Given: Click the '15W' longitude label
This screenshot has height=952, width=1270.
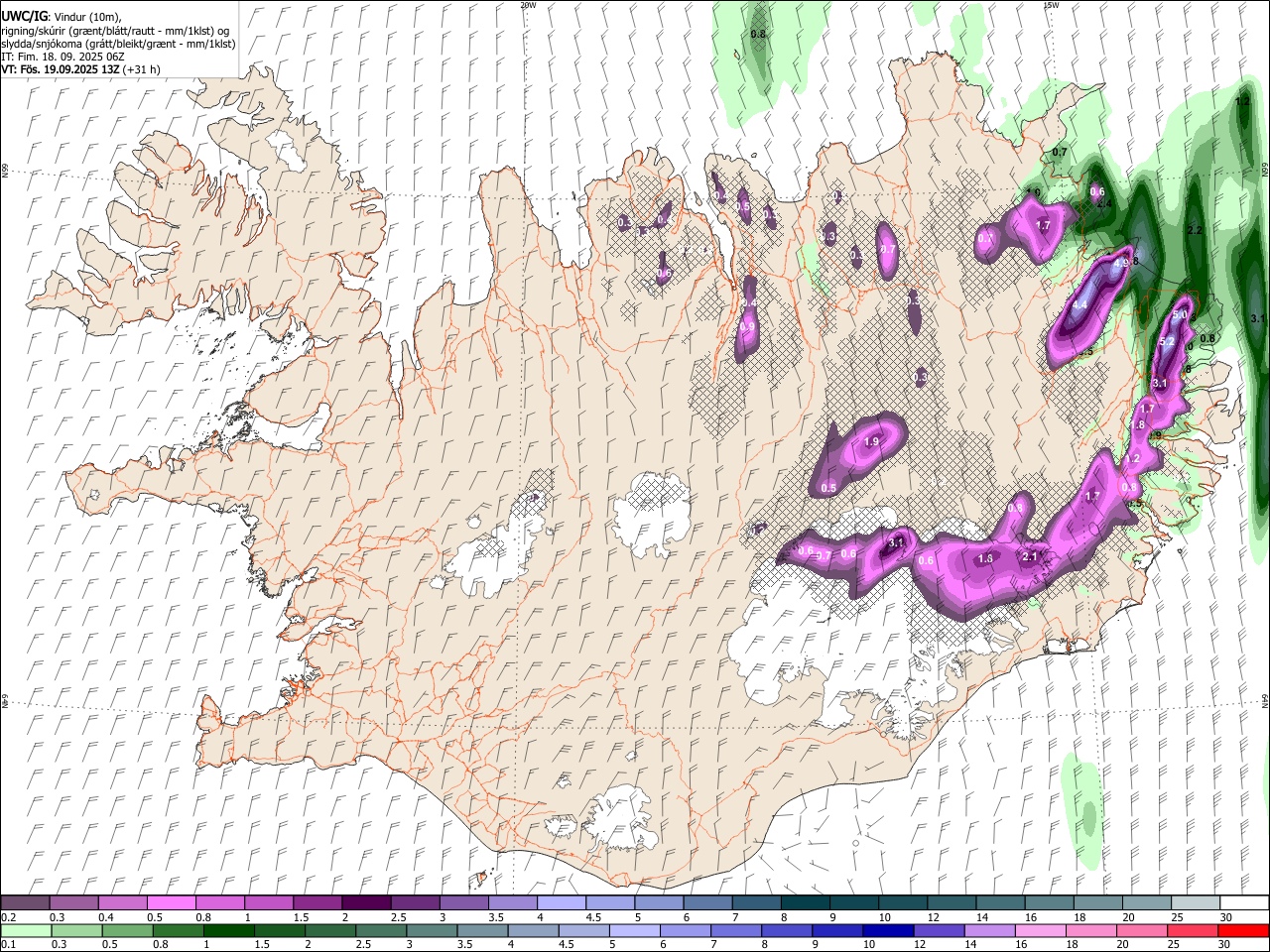Looking at the screenshot, I should [x=1051, y=5].
